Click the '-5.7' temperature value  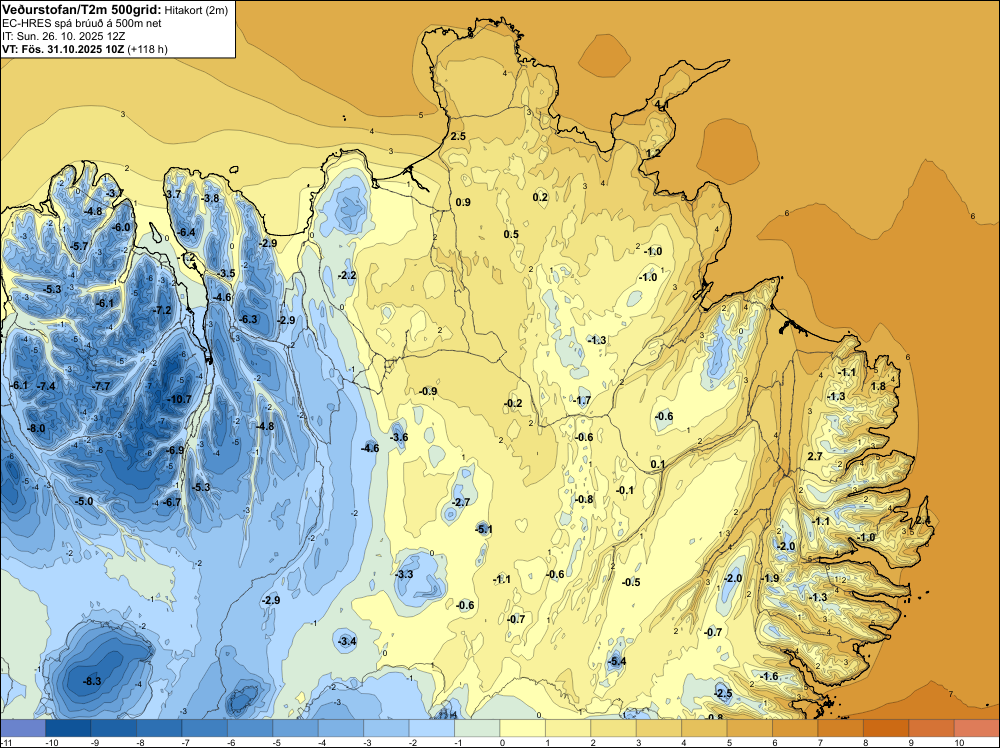click(x=79, y=246)
